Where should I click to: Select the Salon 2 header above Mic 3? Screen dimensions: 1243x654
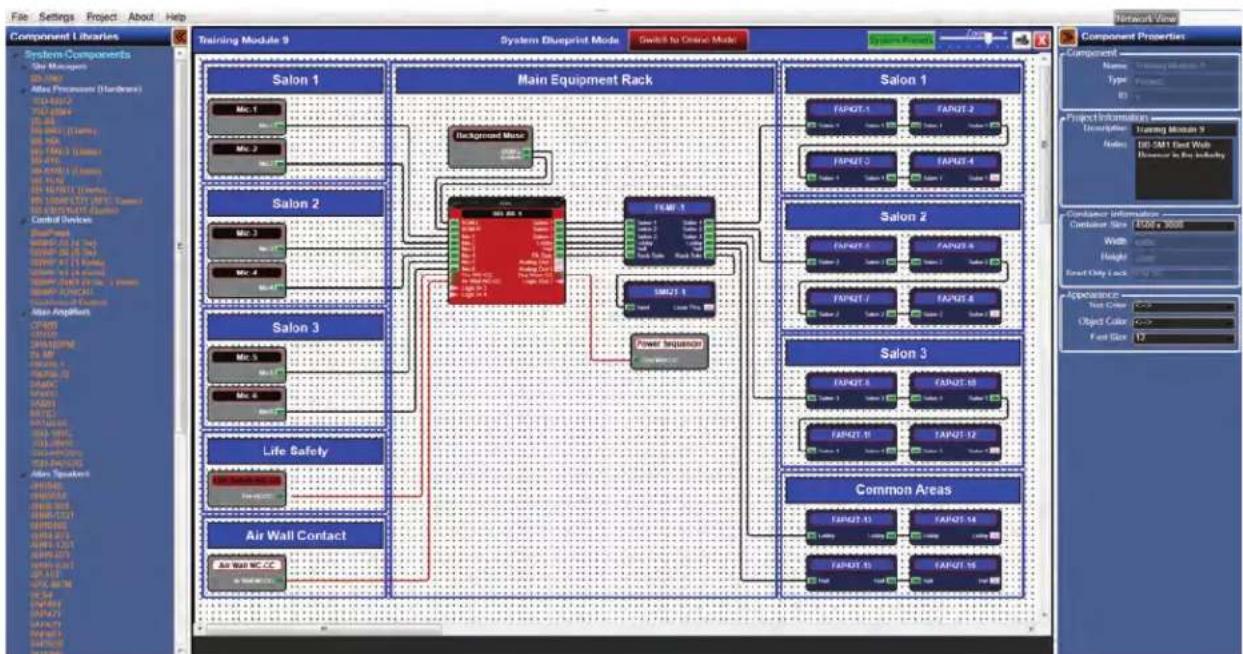click(x=295, y=203)
